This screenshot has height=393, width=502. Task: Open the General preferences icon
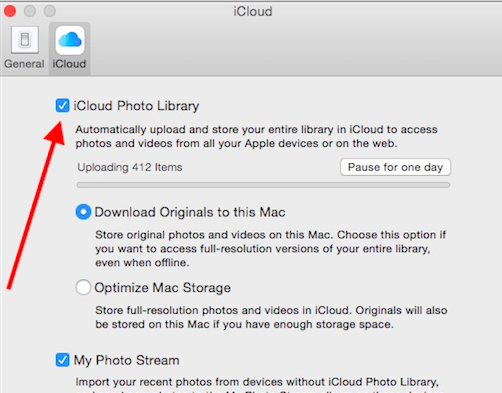tap(25, 40)
